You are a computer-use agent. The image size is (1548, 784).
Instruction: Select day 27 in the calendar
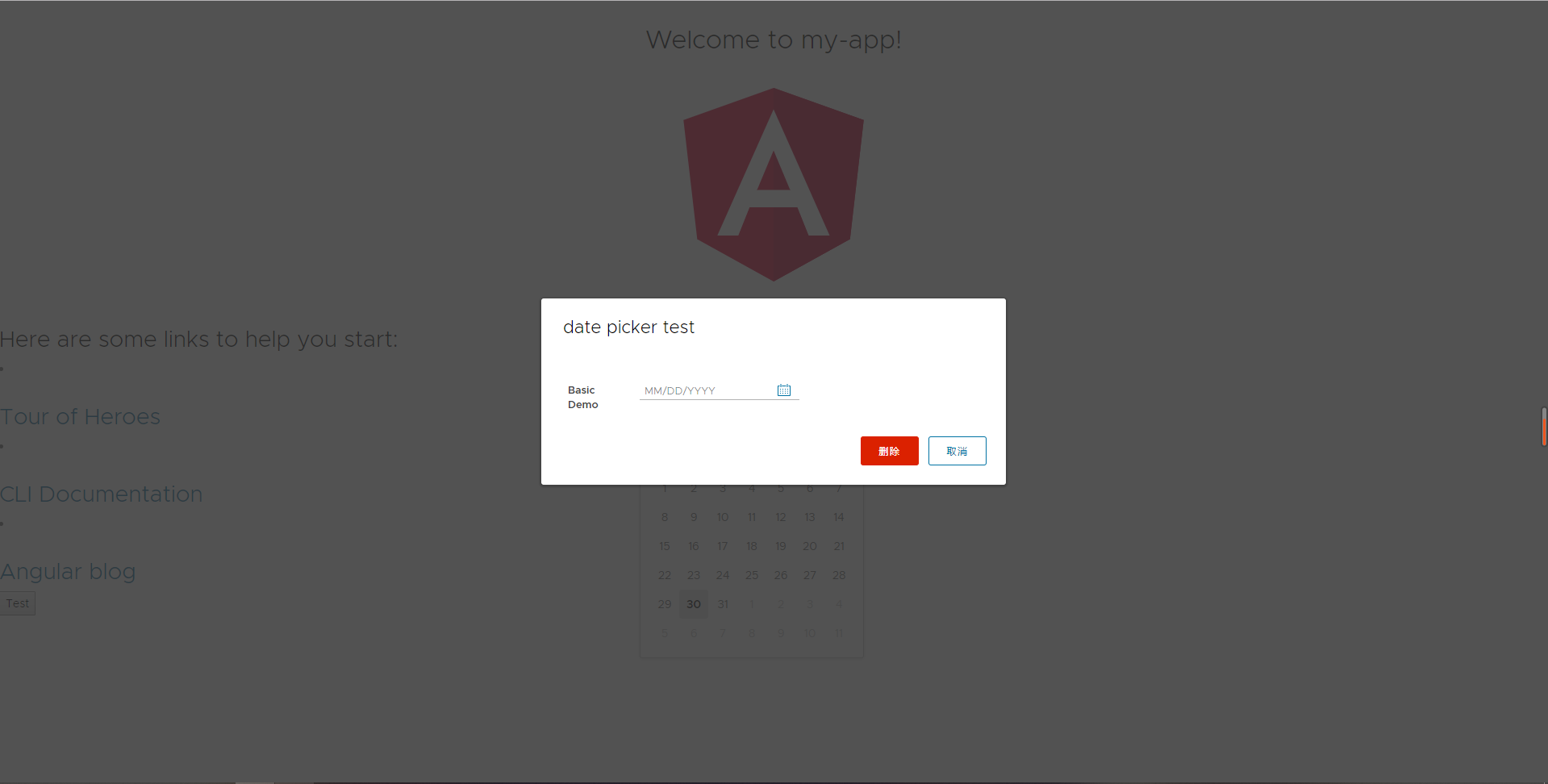pyautogui.click(x=810, y=575)
